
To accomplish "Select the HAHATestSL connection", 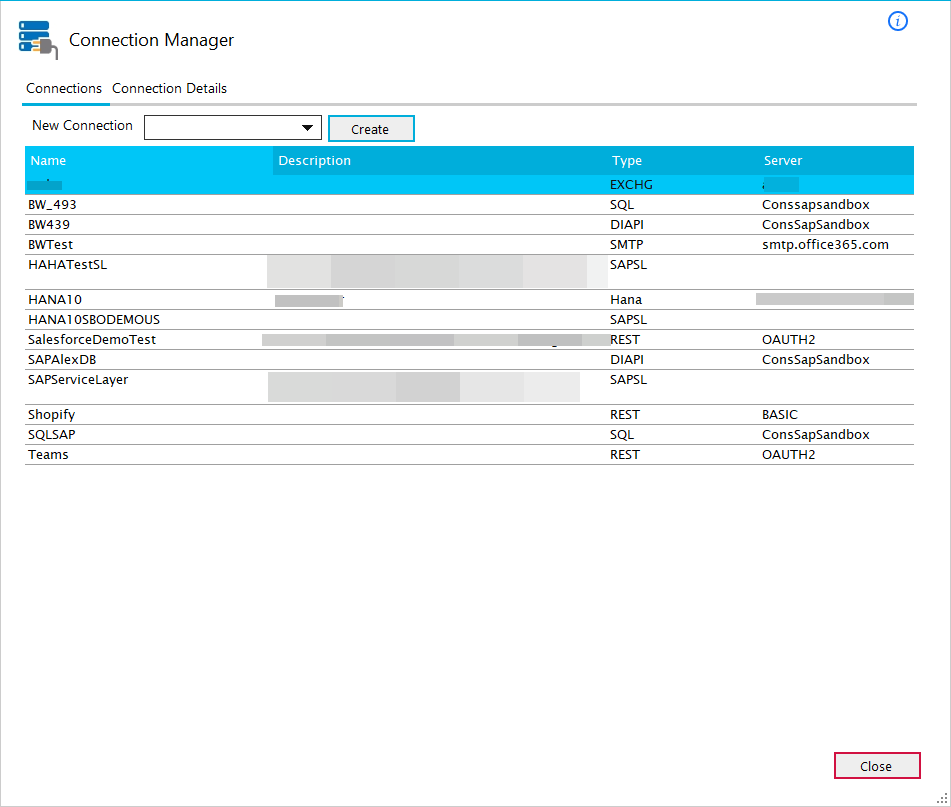I will point(469,272).
